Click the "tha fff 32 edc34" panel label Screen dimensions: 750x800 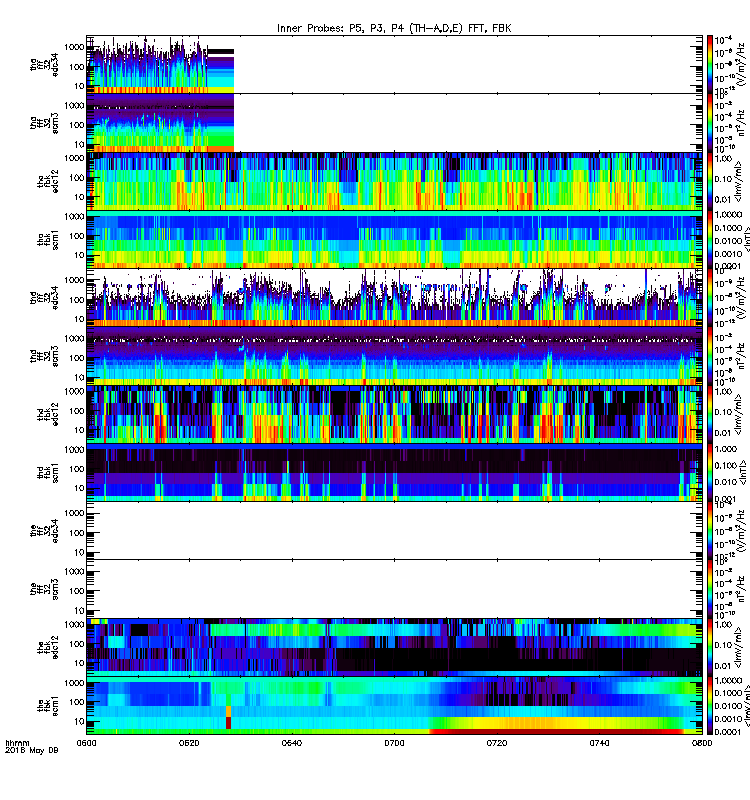tap(44, 64)
